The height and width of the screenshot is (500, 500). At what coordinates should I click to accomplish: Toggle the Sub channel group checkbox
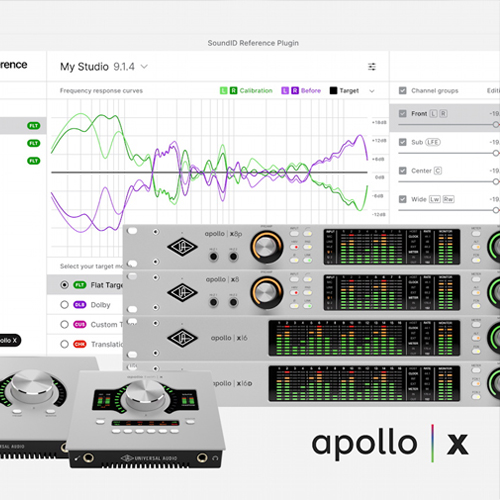point(403,142)
